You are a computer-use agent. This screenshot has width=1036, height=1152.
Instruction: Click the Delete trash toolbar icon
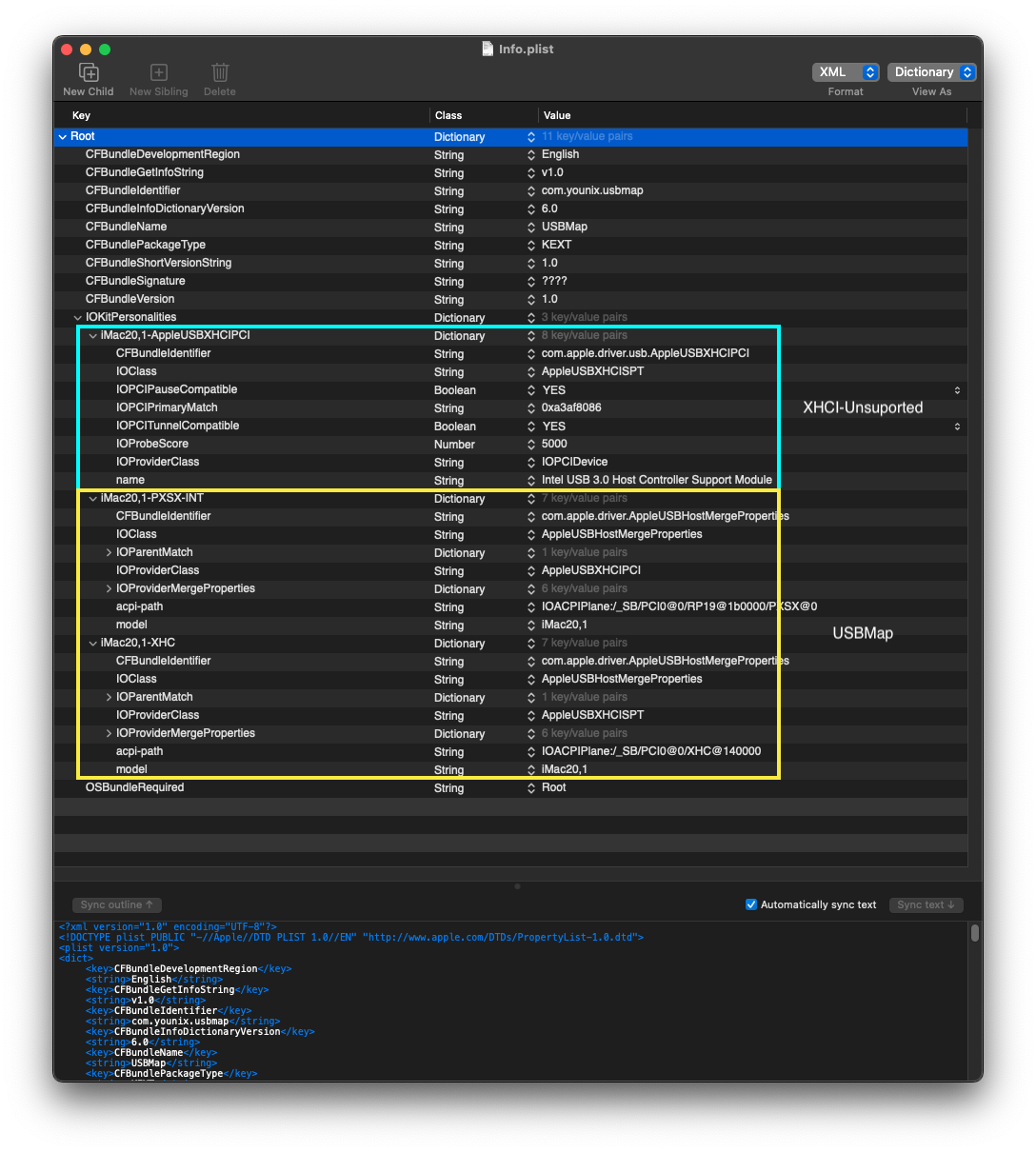(x=220, y=72)
